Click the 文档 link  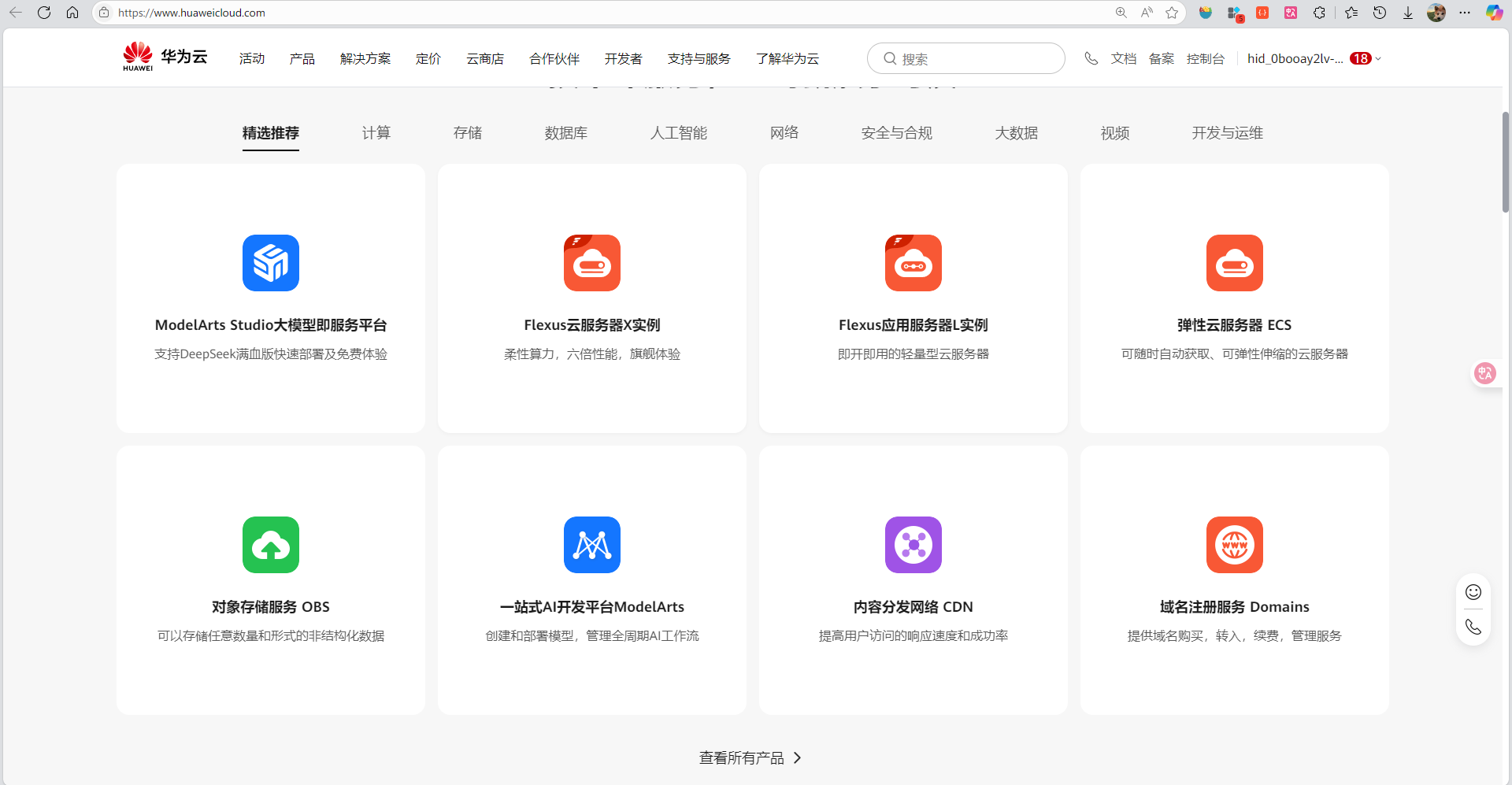(x=1124, y=58)
